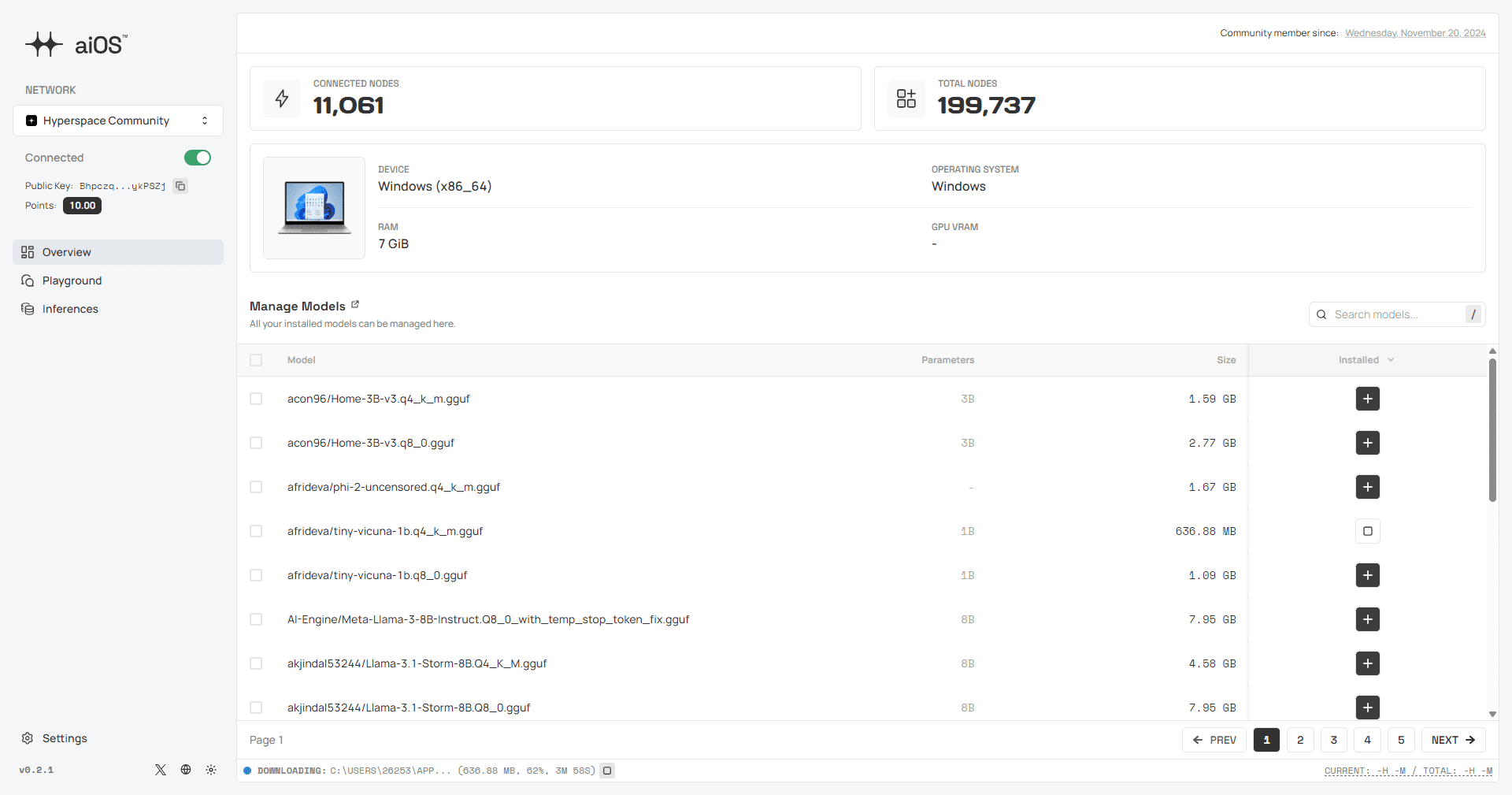The image size is (1512, 795).
Task: Click the Points 10.00 badge
Action: (x=82, y=206)
